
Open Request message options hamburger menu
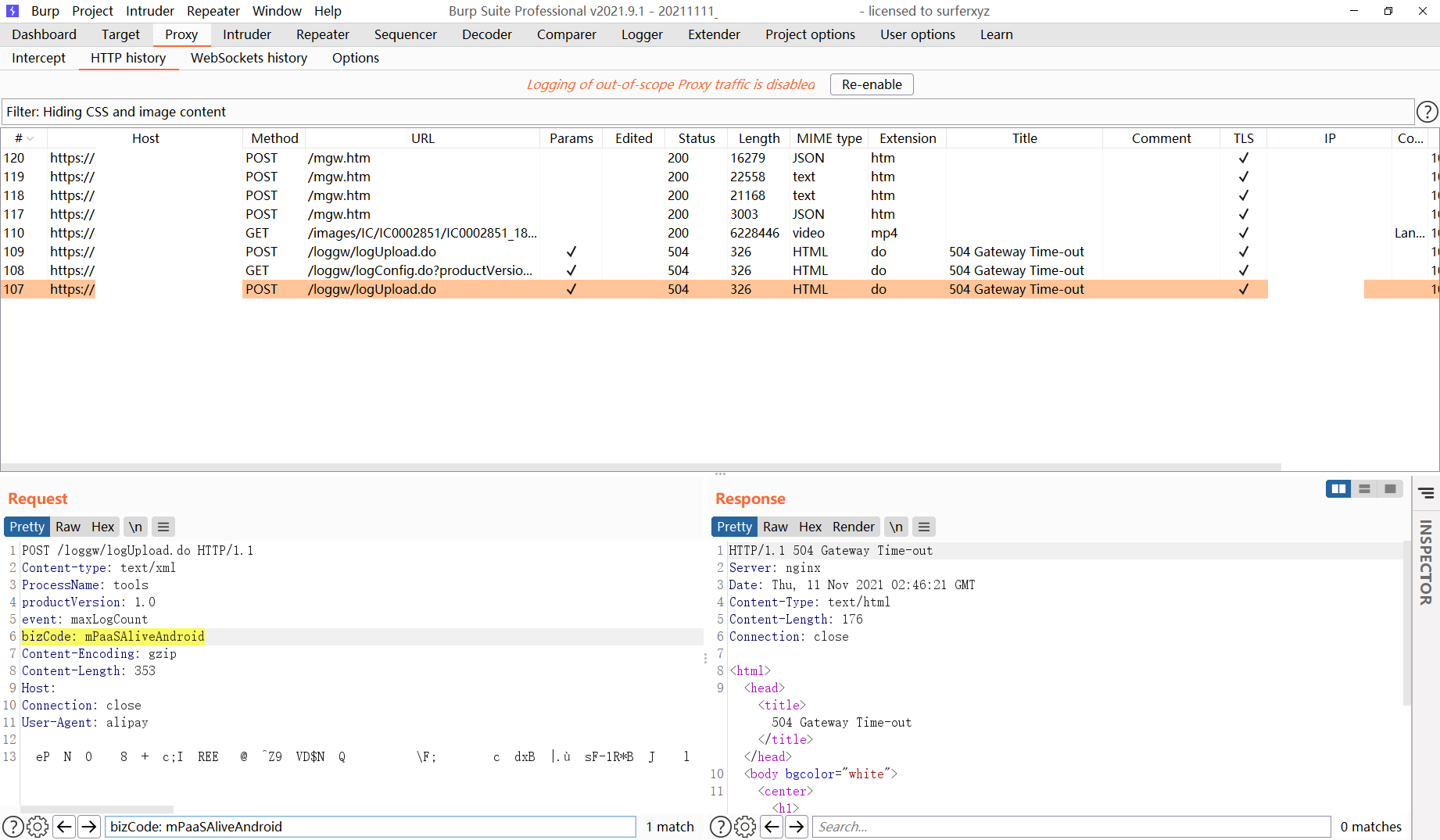pyautogui.click(x=163, y=527)
